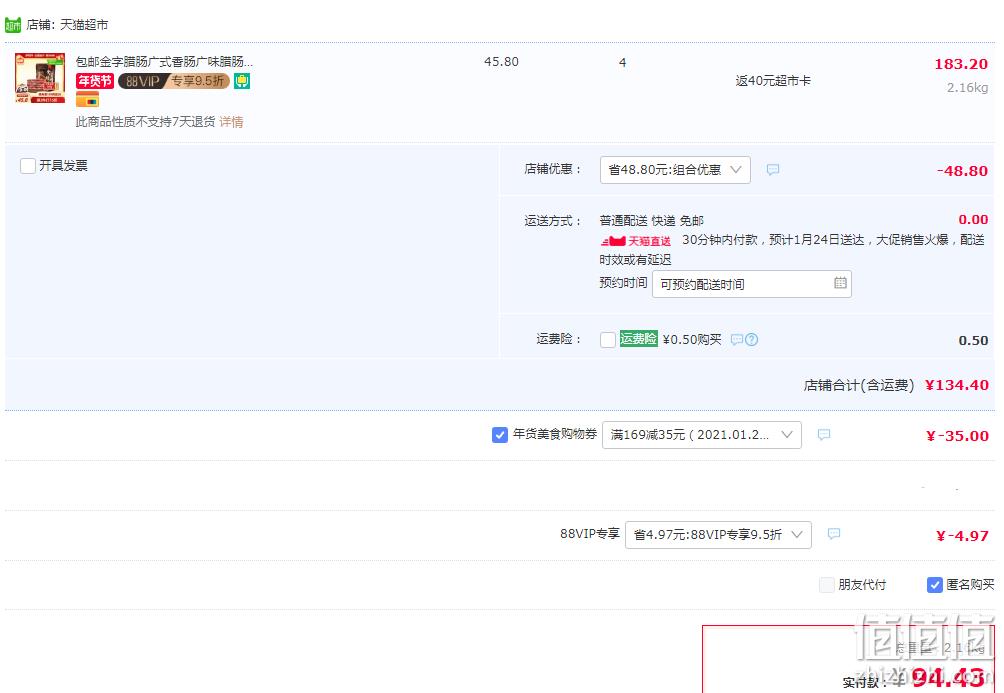Expand the 省4.97元:88VIP专享9.5折 dropdown
This screenshot has height=693, width=1004.
[x=718, y=535]
